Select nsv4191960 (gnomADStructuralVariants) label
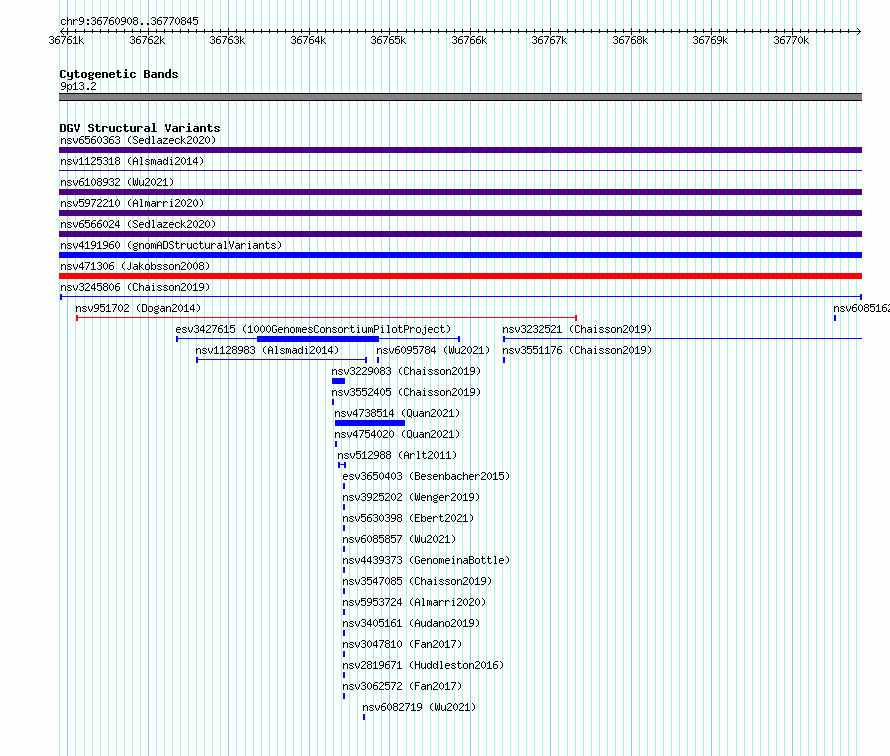This screenshot has height=756, width=890. coord(171,245)
